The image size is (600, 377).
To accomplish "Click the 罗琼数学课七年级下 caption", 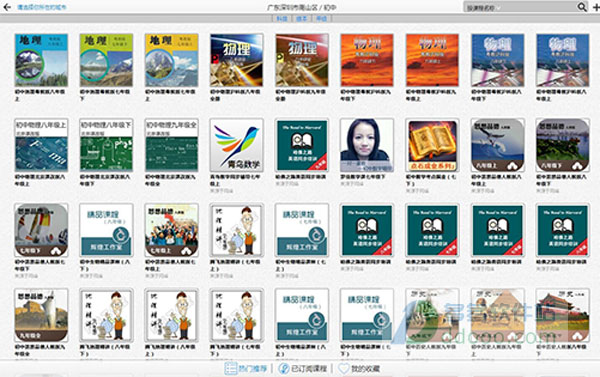I will 363,177.
